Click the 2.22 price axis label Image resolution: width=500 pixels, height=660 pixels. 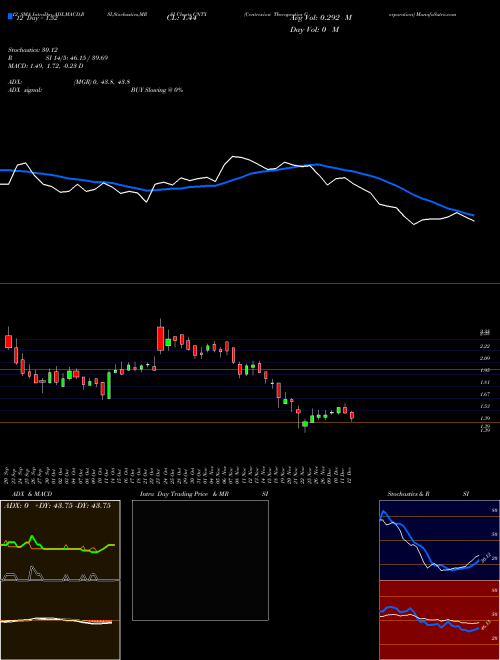click(x=485, y=346)
